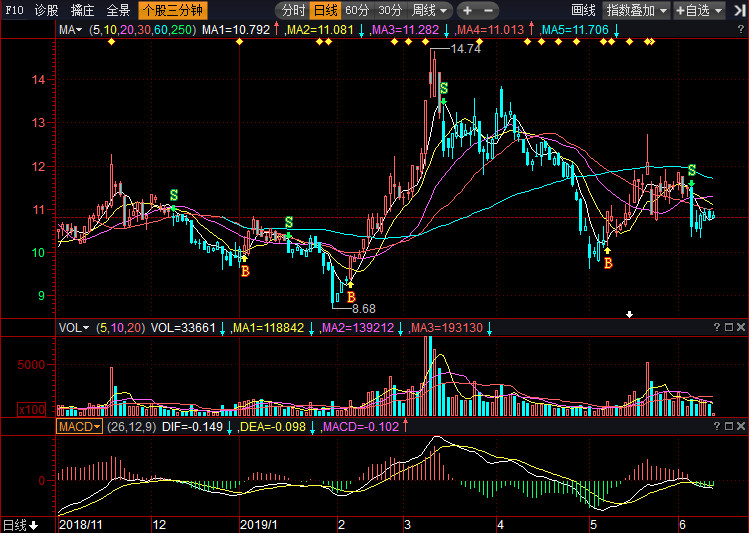
Task: Maximize the VOL indicator panel
Action: point(728,327)
